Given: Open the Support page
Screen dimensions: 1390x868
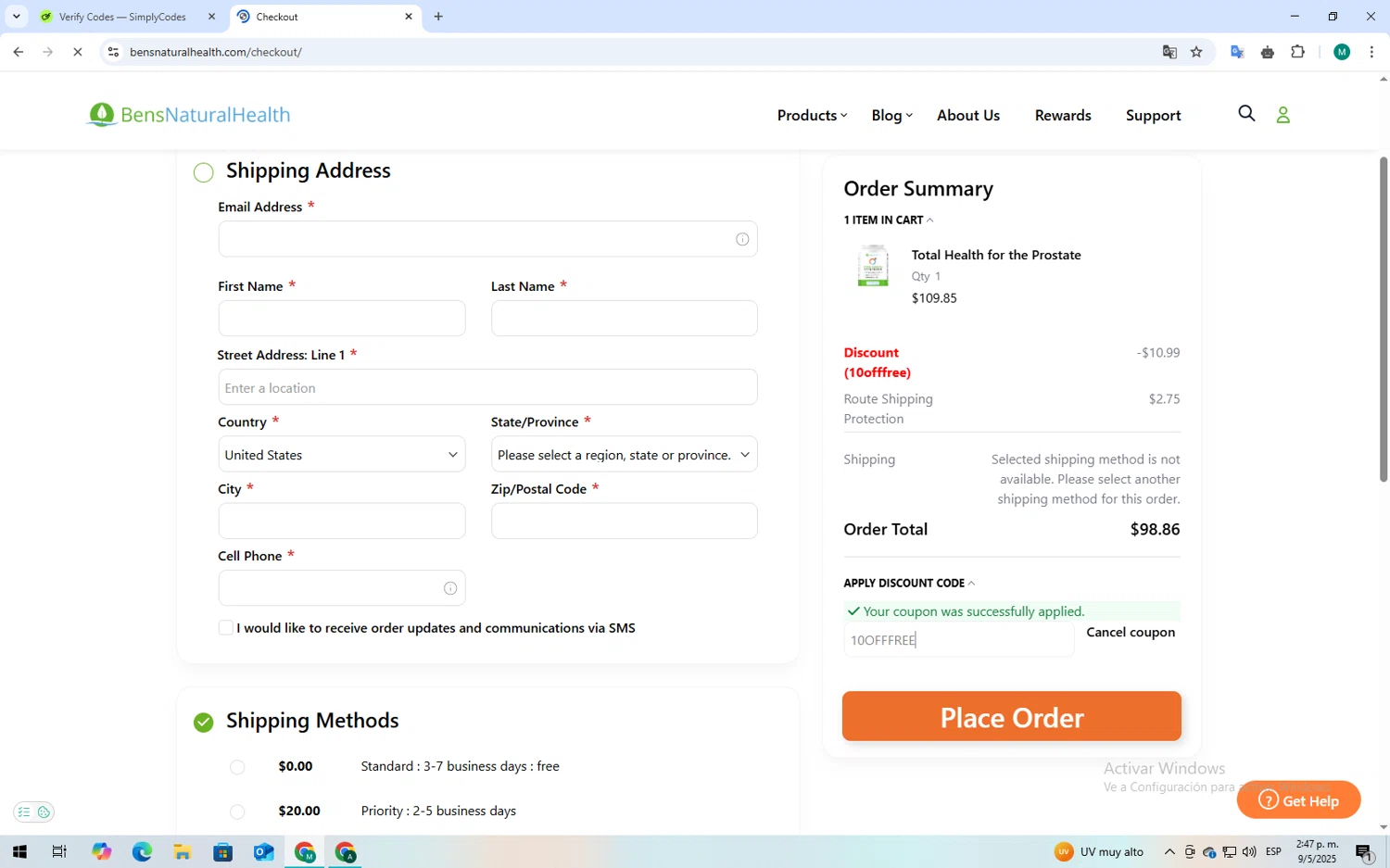Looking at the screenshot, I should click(x=1154, y=115).
